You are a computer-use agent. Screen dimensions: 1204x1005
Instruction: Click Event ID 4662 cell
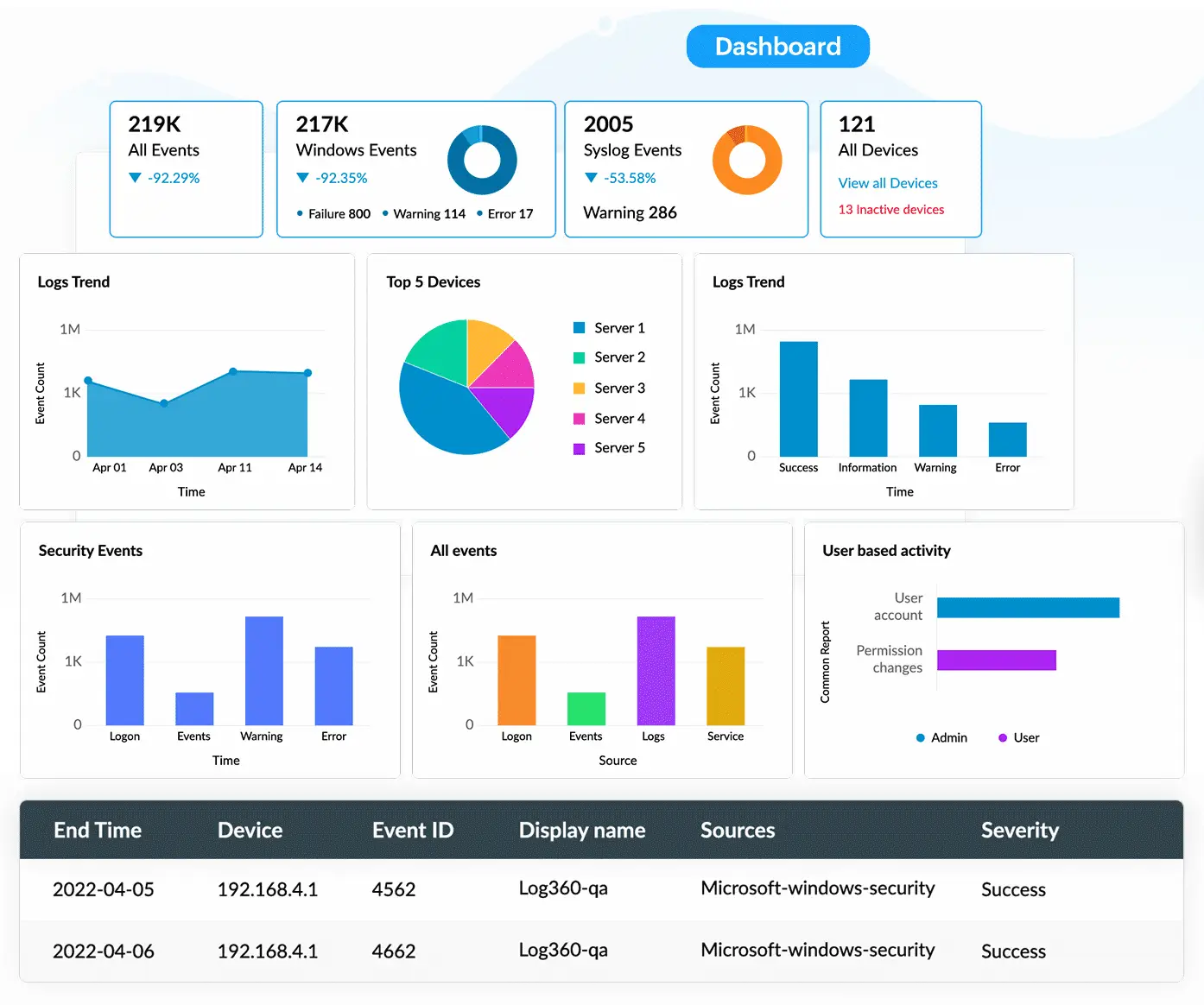[x=394, y=951]
